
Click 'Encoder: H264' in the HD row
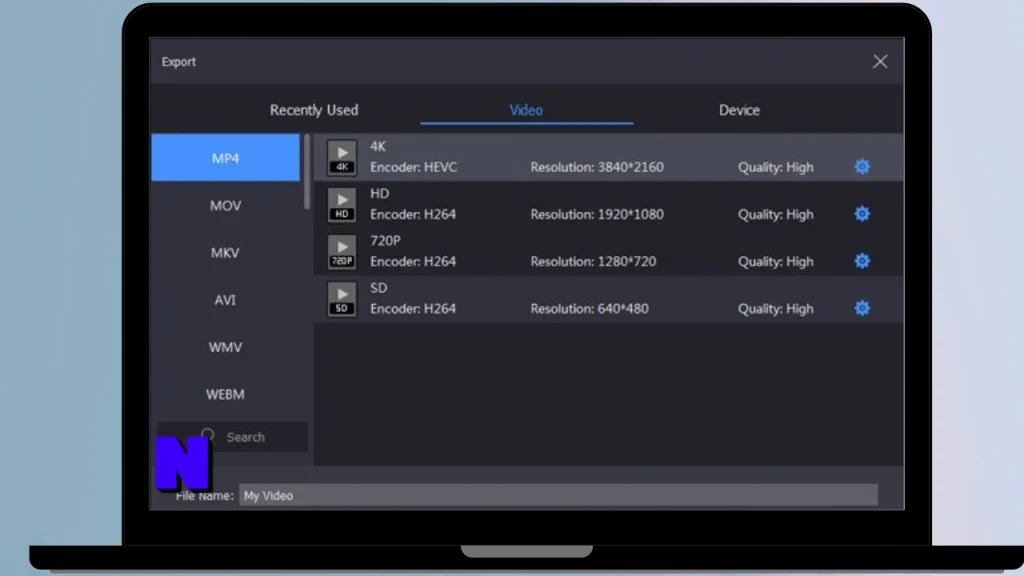(x=413, y=214)
